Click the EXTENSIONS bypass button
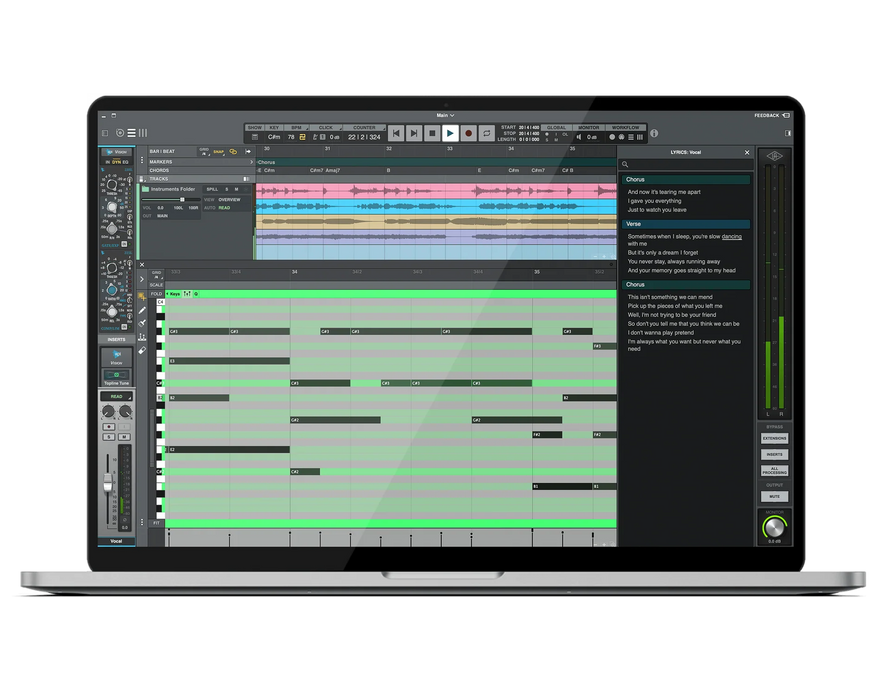Viewport: 891px width, 700px height. coord(774,439)
